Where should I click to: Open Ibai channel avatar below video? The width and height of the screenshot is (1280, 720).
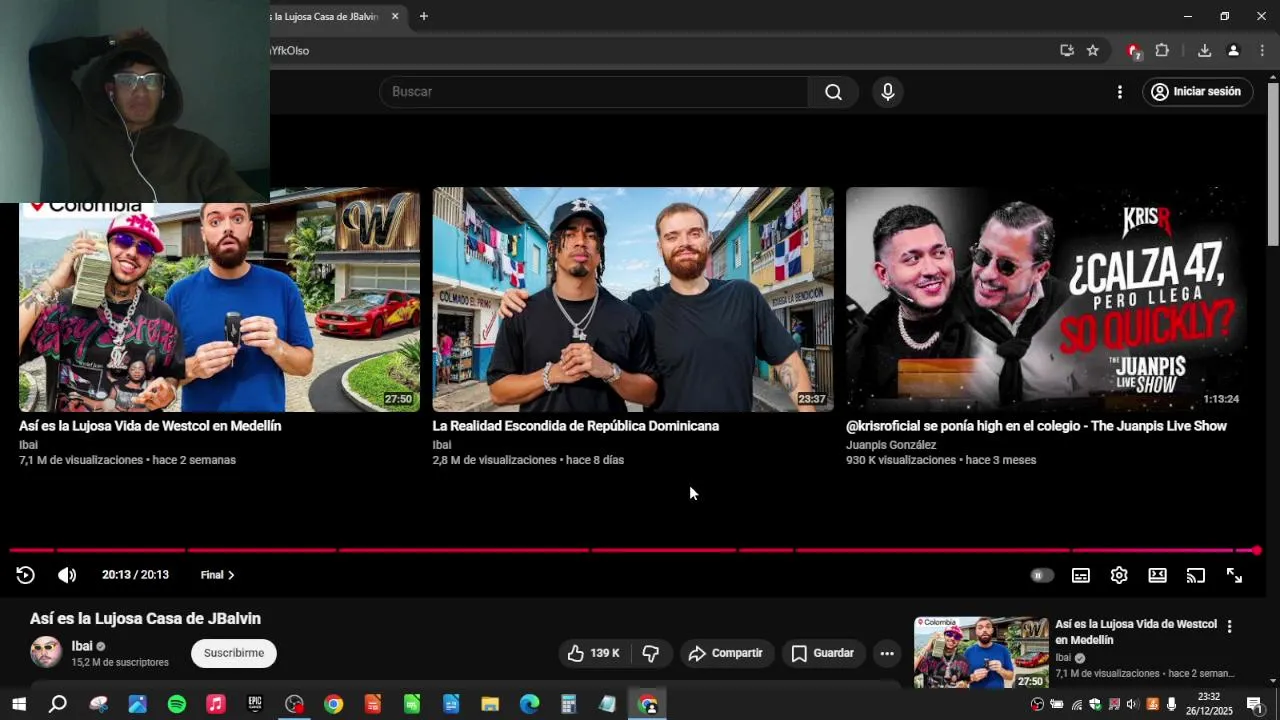coord(46,652)
